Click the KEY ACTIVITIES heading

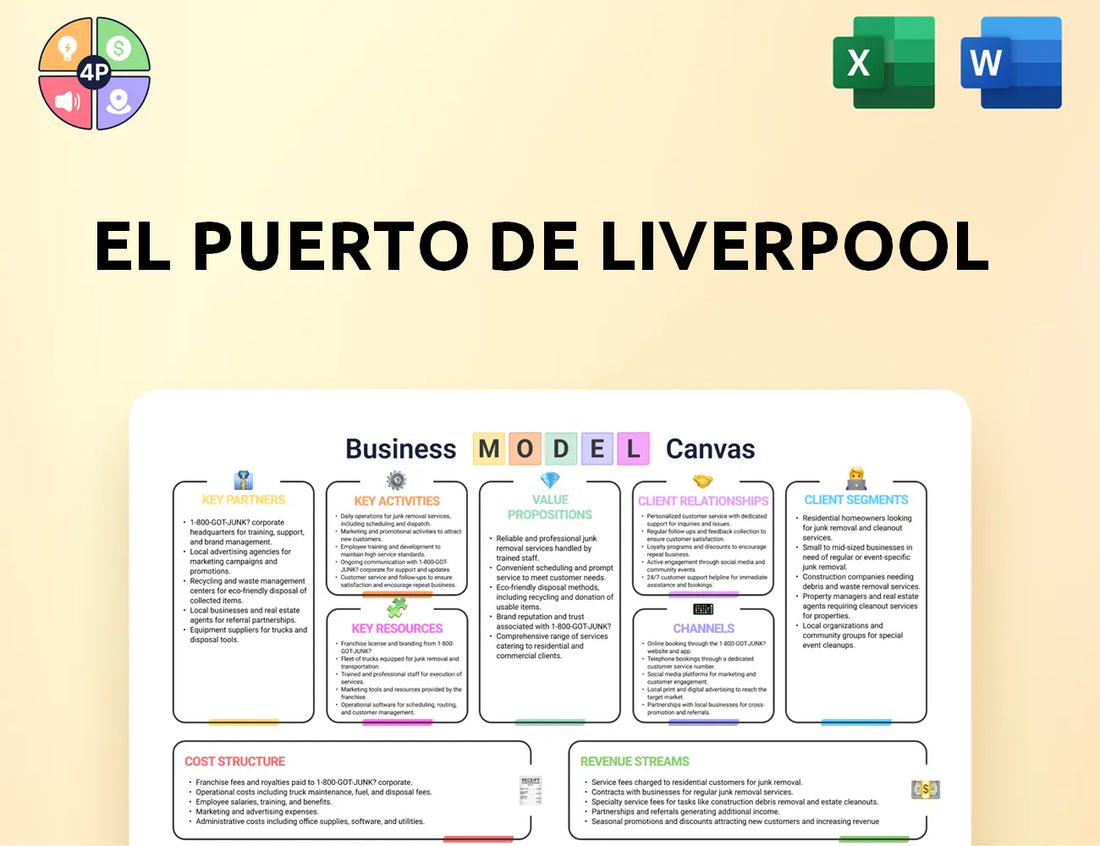(x=396, y=501)
